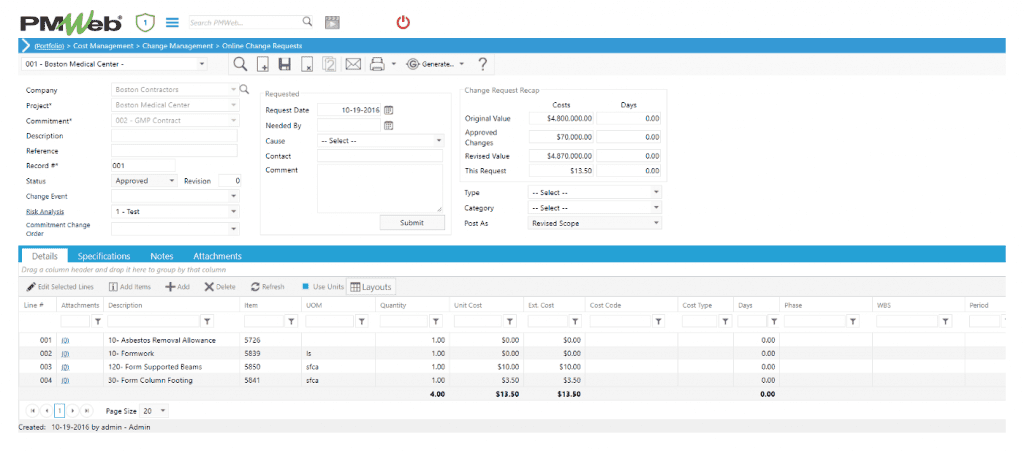Open the hamburger main menu

tap(172, 22)
